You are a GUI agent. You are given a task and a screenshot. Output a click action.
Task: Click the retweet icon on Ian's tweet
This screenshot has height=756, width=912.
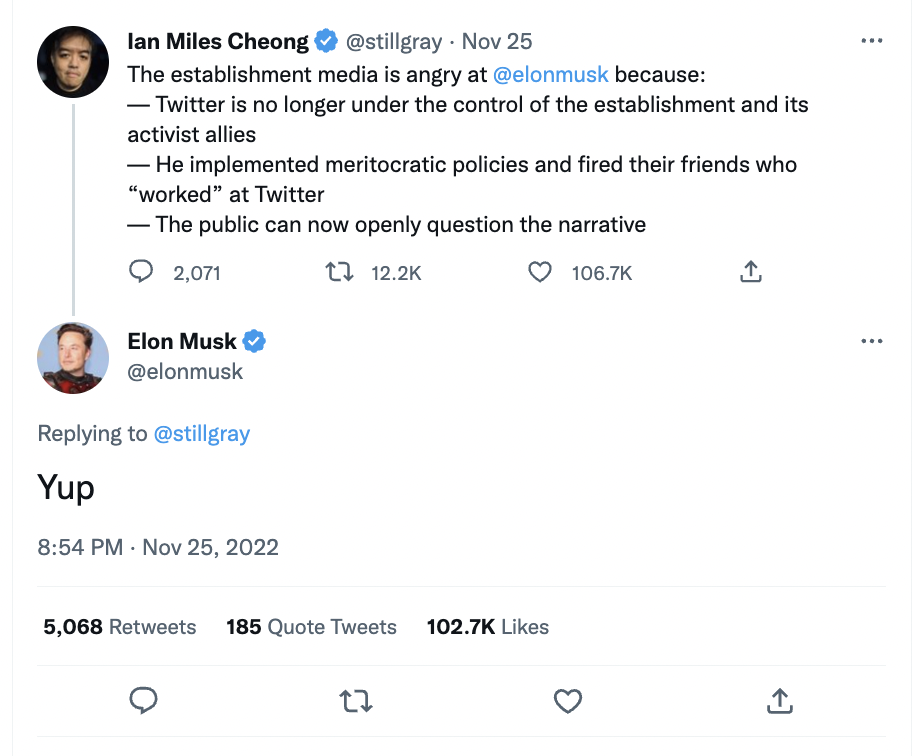(340, 271)
